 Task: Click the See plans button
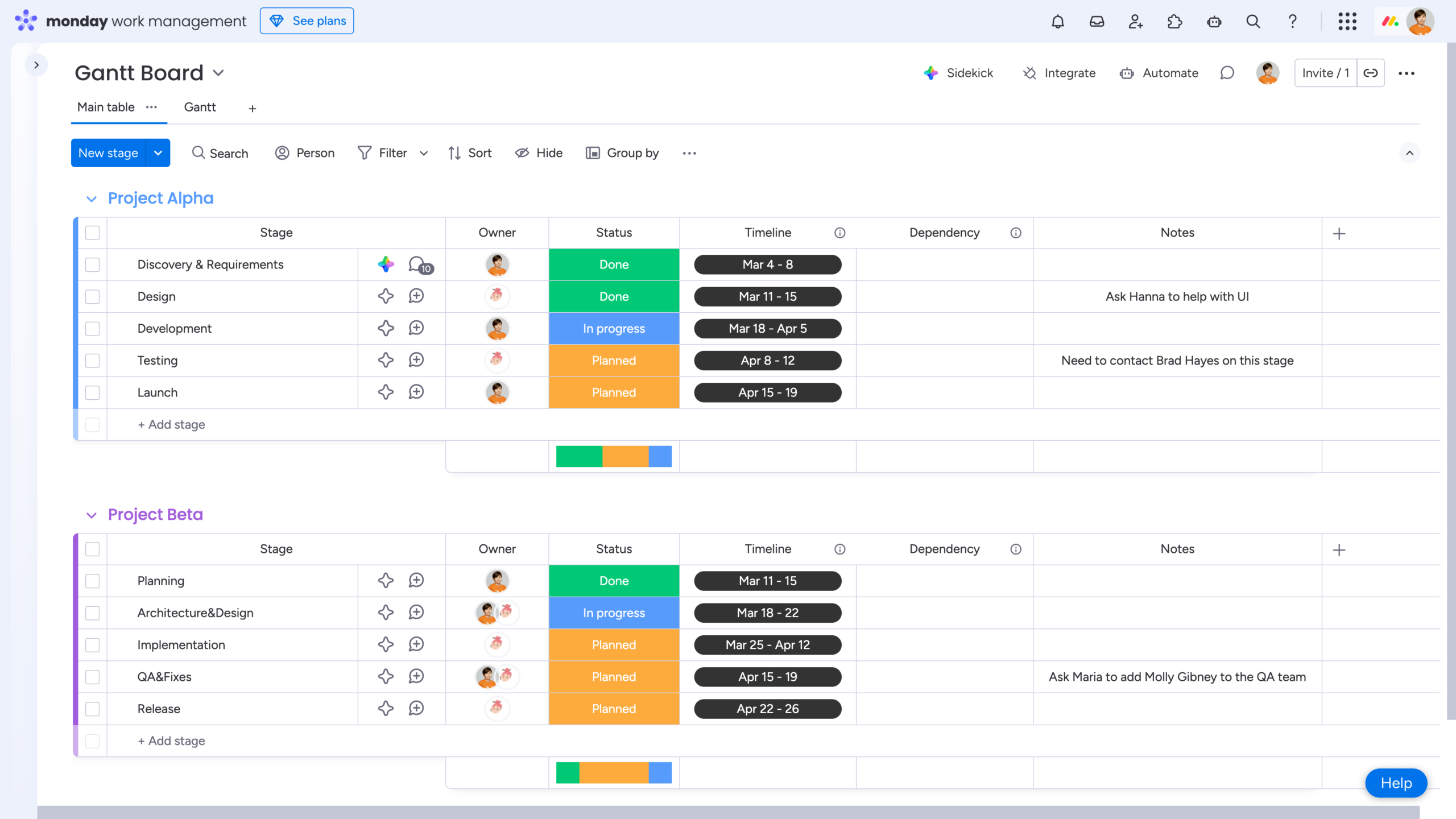307,20
